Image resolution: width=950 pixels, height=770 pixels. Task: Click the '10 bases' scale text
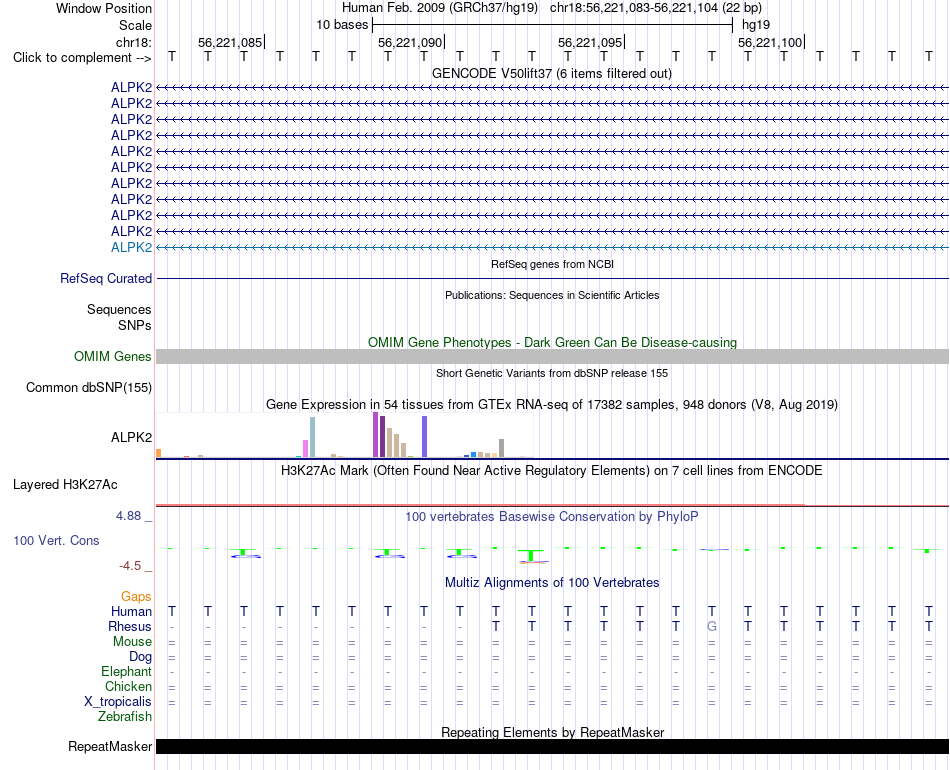point(342,25)
